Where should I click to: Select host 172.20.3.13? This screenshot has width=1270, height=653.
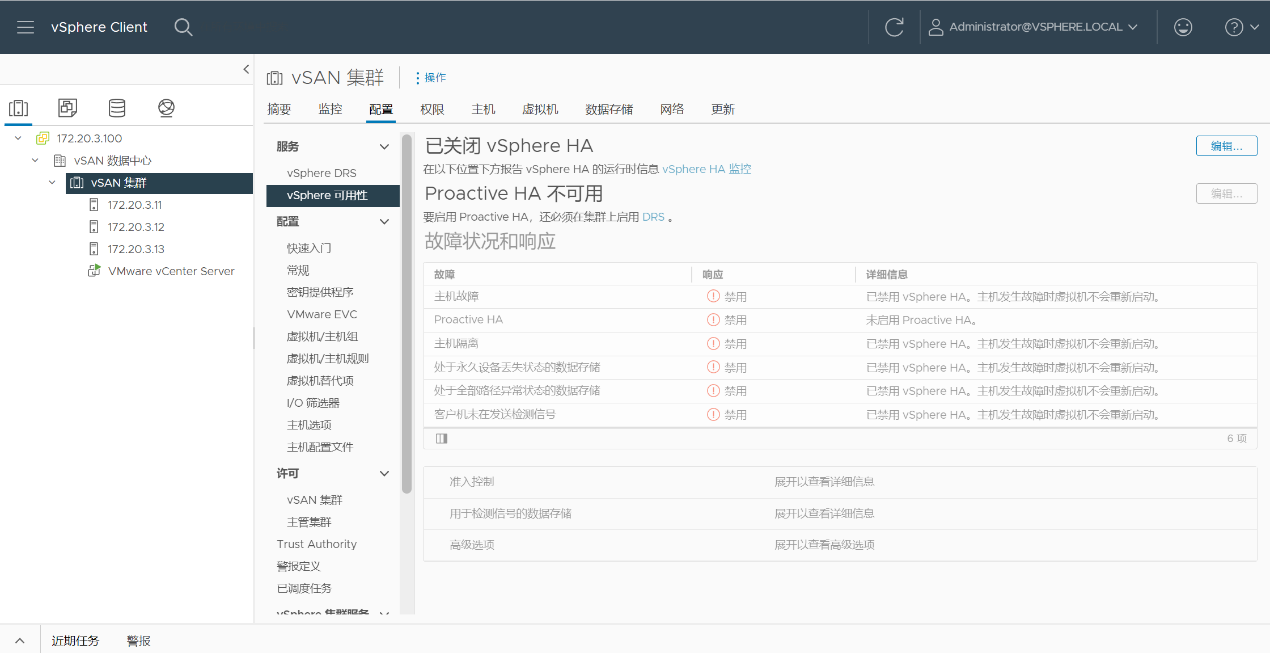[x=136, y=248]
